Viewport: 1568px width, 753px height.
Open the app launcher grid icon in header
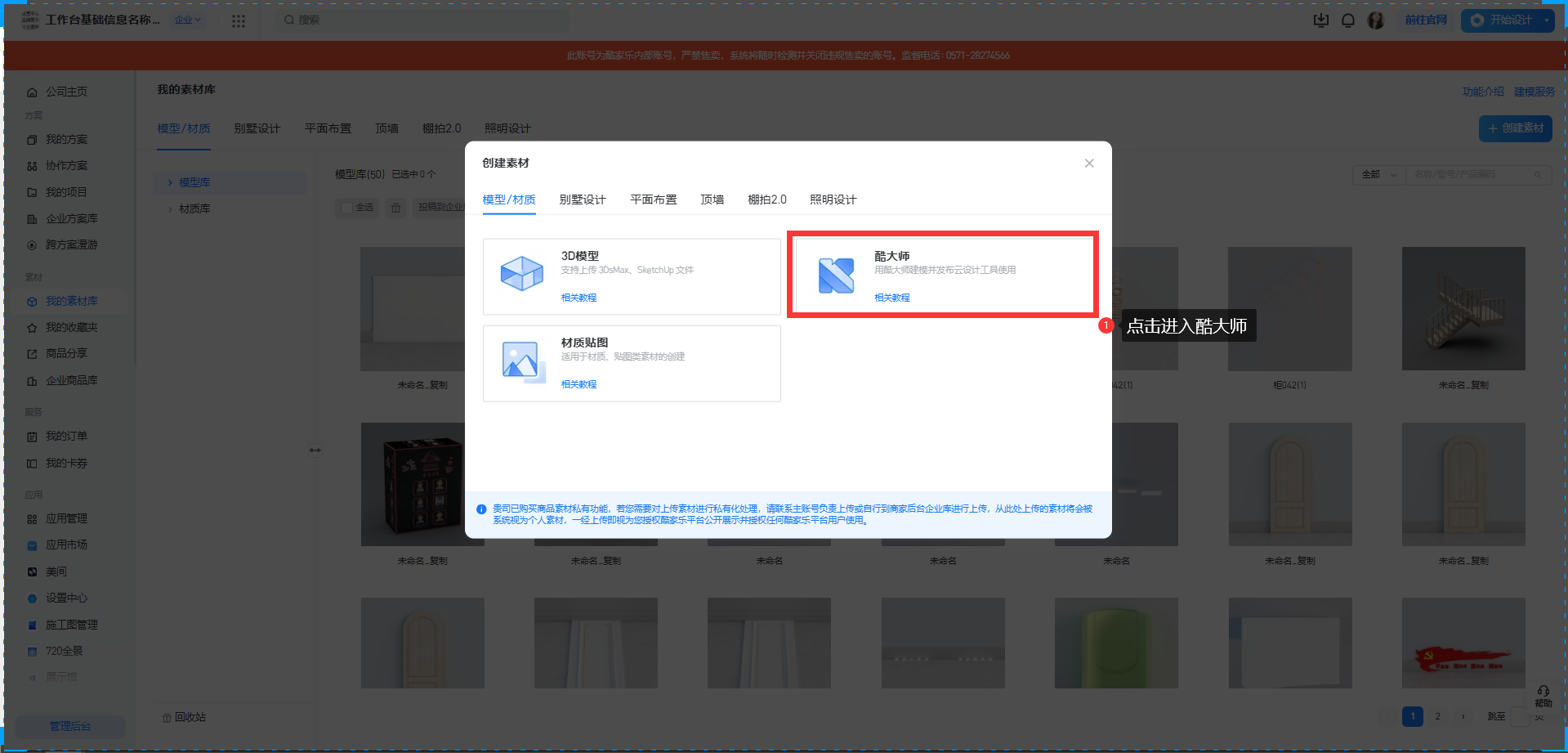239,21
